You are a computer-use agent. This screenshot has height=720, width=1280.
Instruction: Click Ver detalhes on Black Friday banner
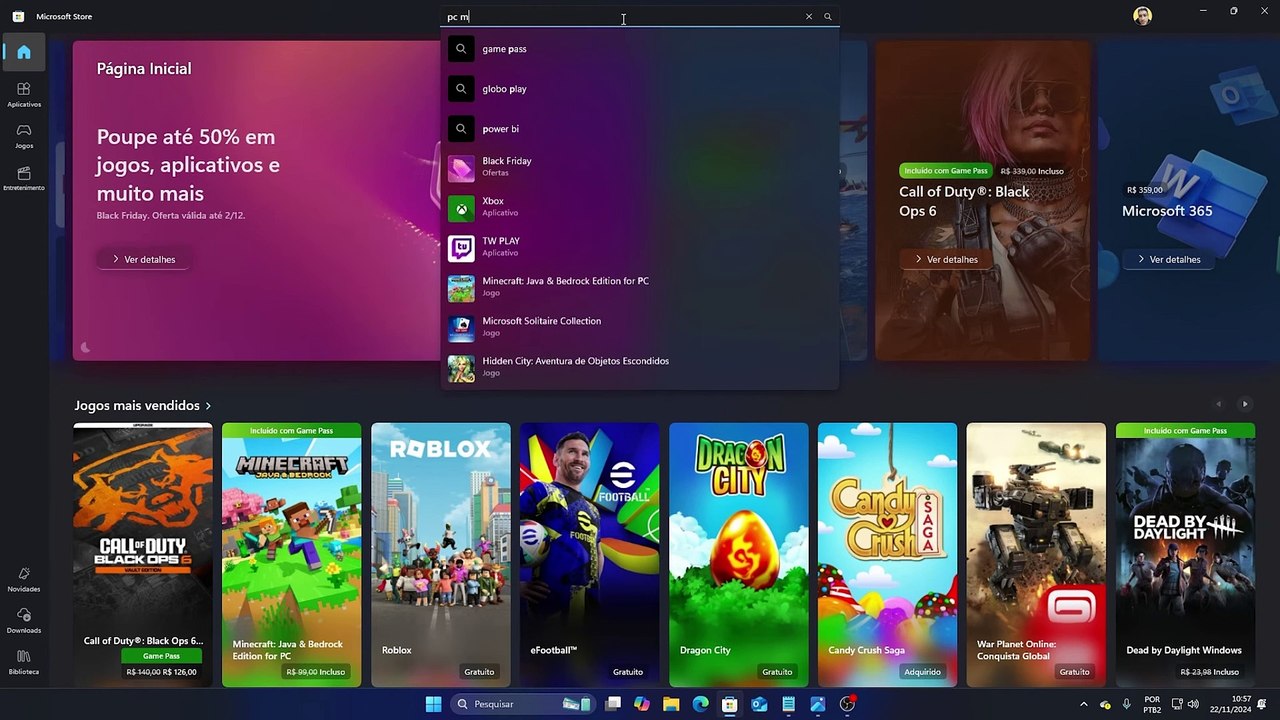pos(144,259)
